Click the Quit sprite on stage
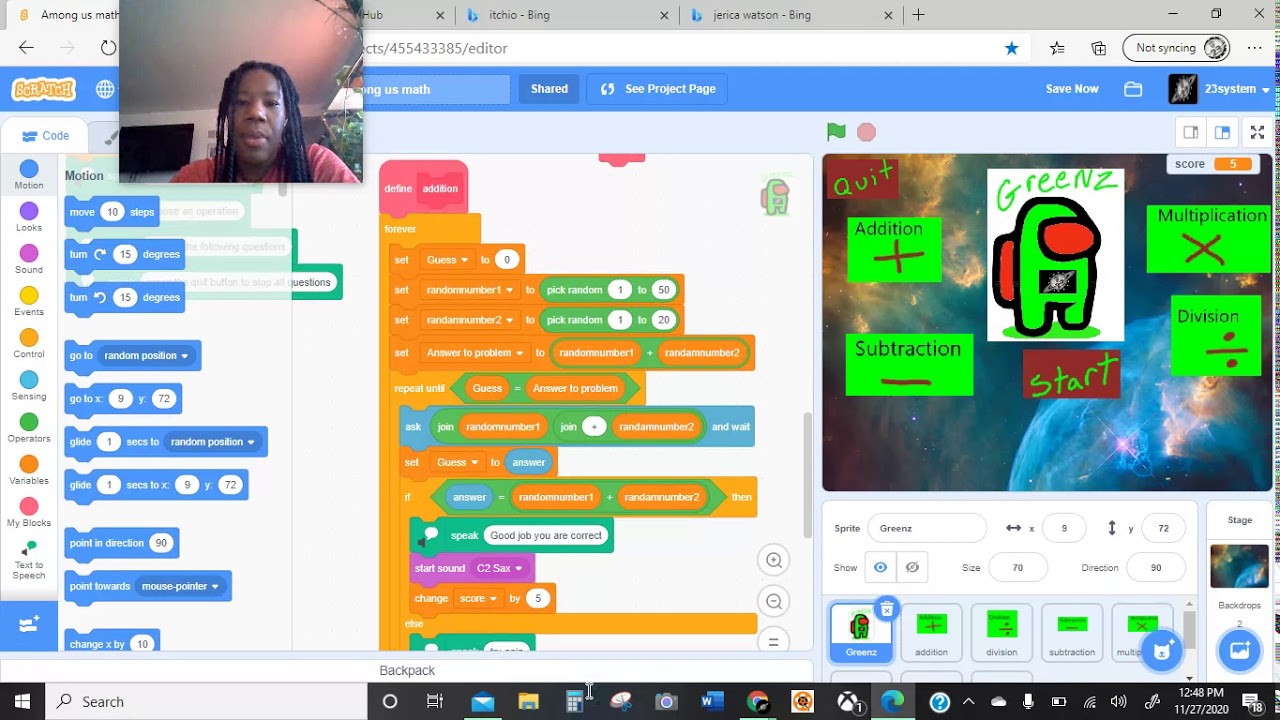The image size is (1280, 720). pos(861,181)
